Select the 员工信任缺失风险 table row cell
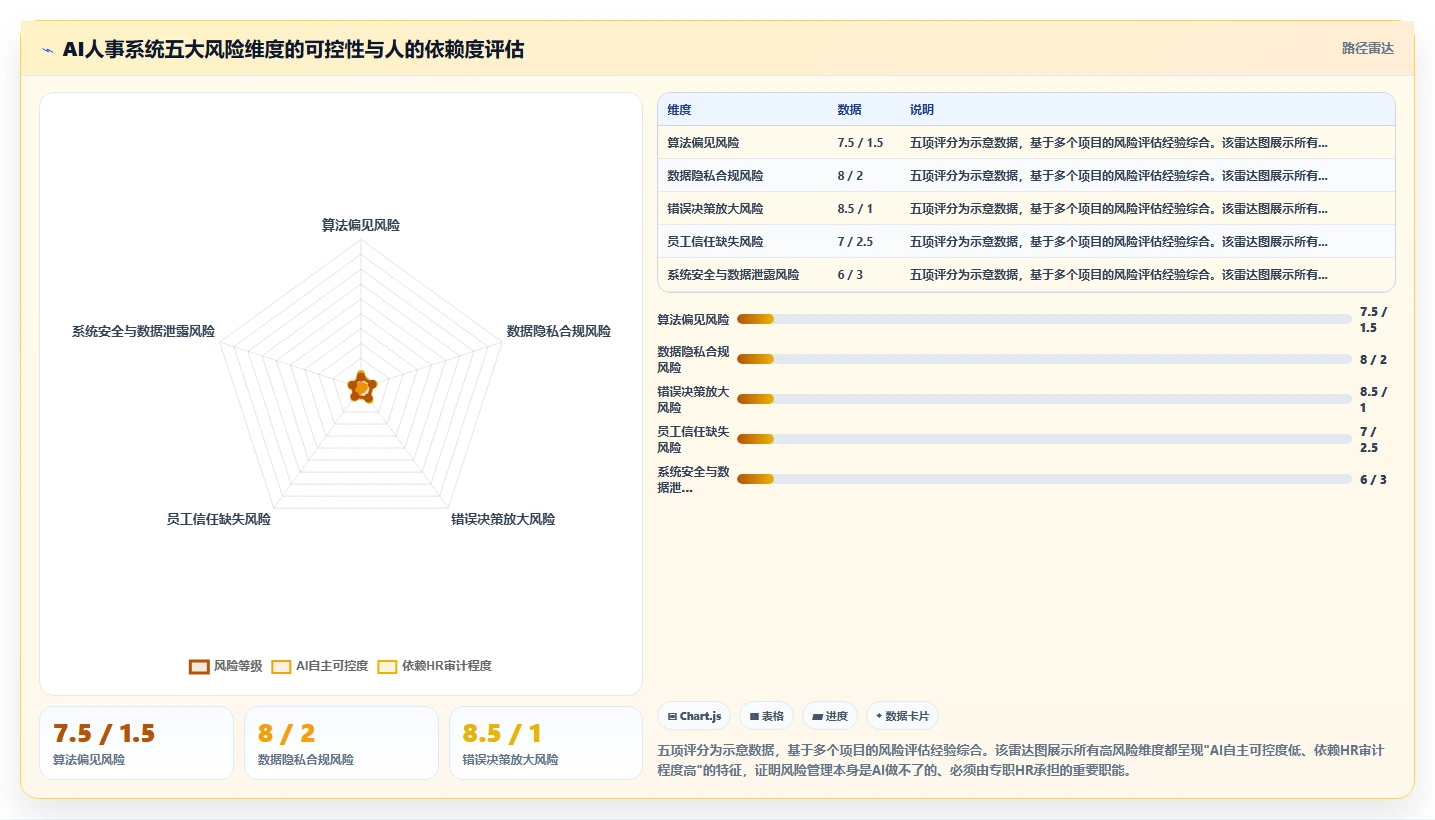Viewport: 1435px width, 820px height. tap(716, 242)
